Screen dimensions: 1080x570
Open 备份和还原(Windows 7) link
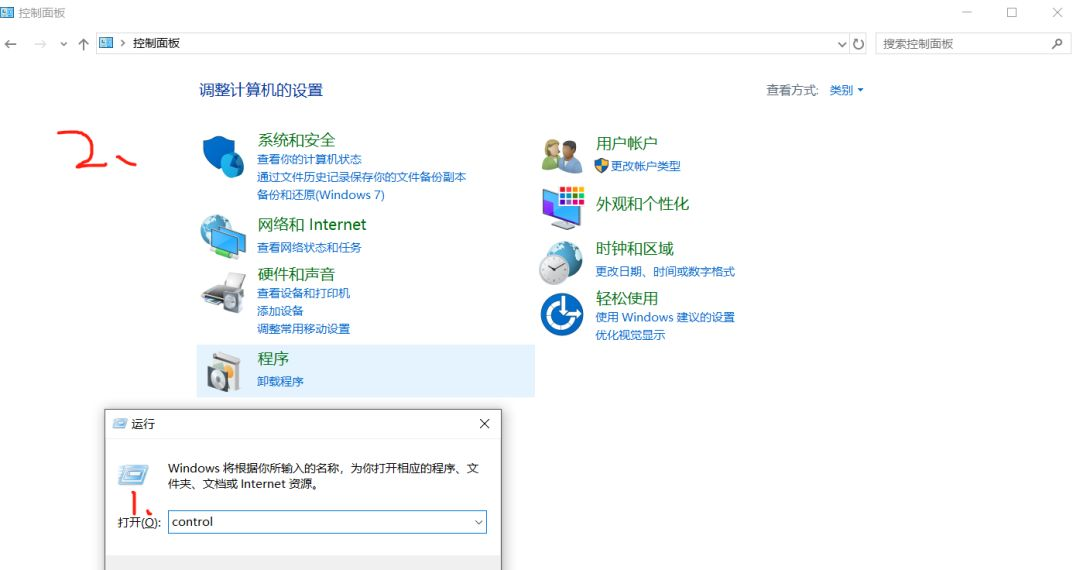[321, 195]
